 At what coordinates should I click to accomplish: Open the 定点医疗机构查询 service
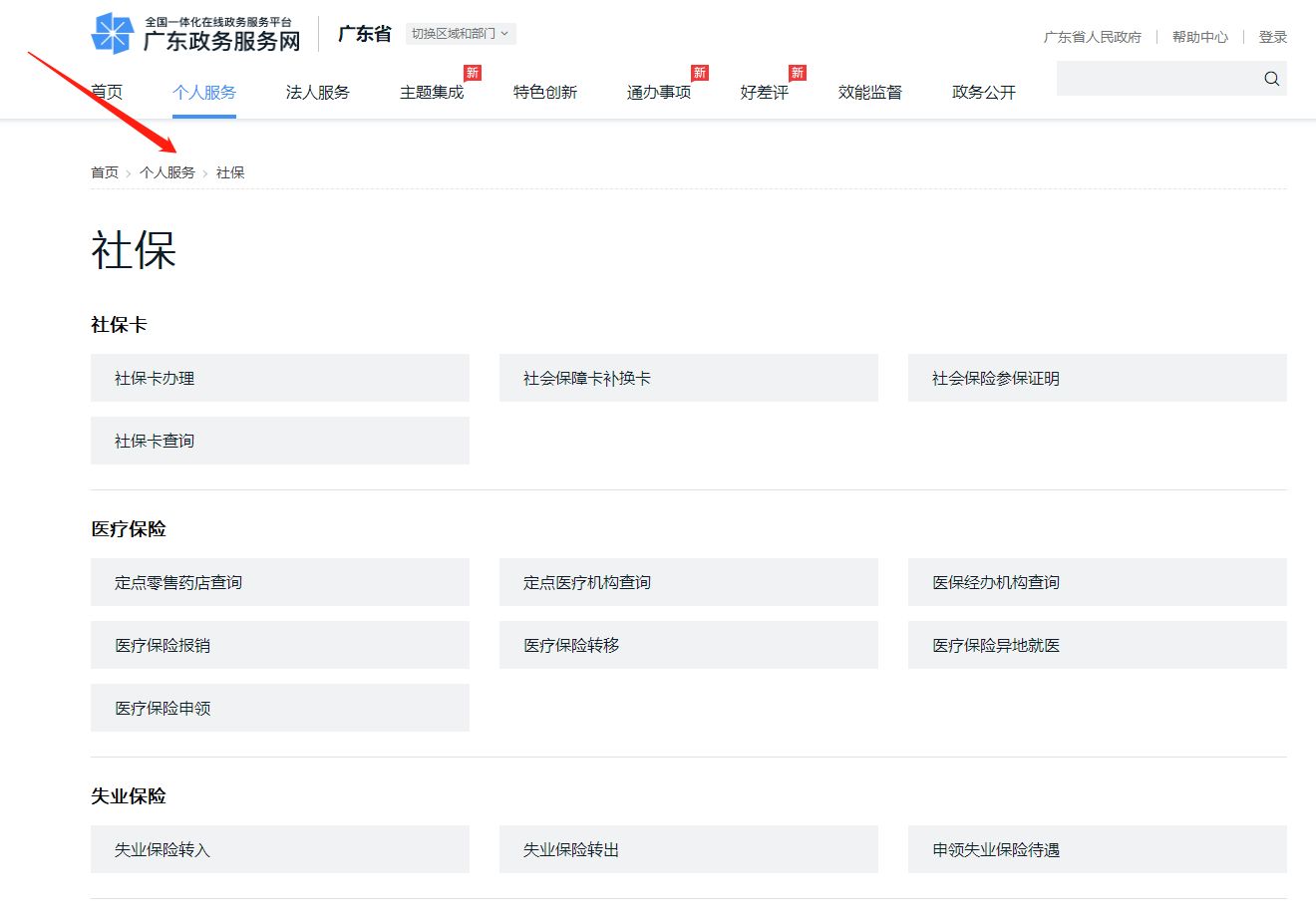[689, 582]
